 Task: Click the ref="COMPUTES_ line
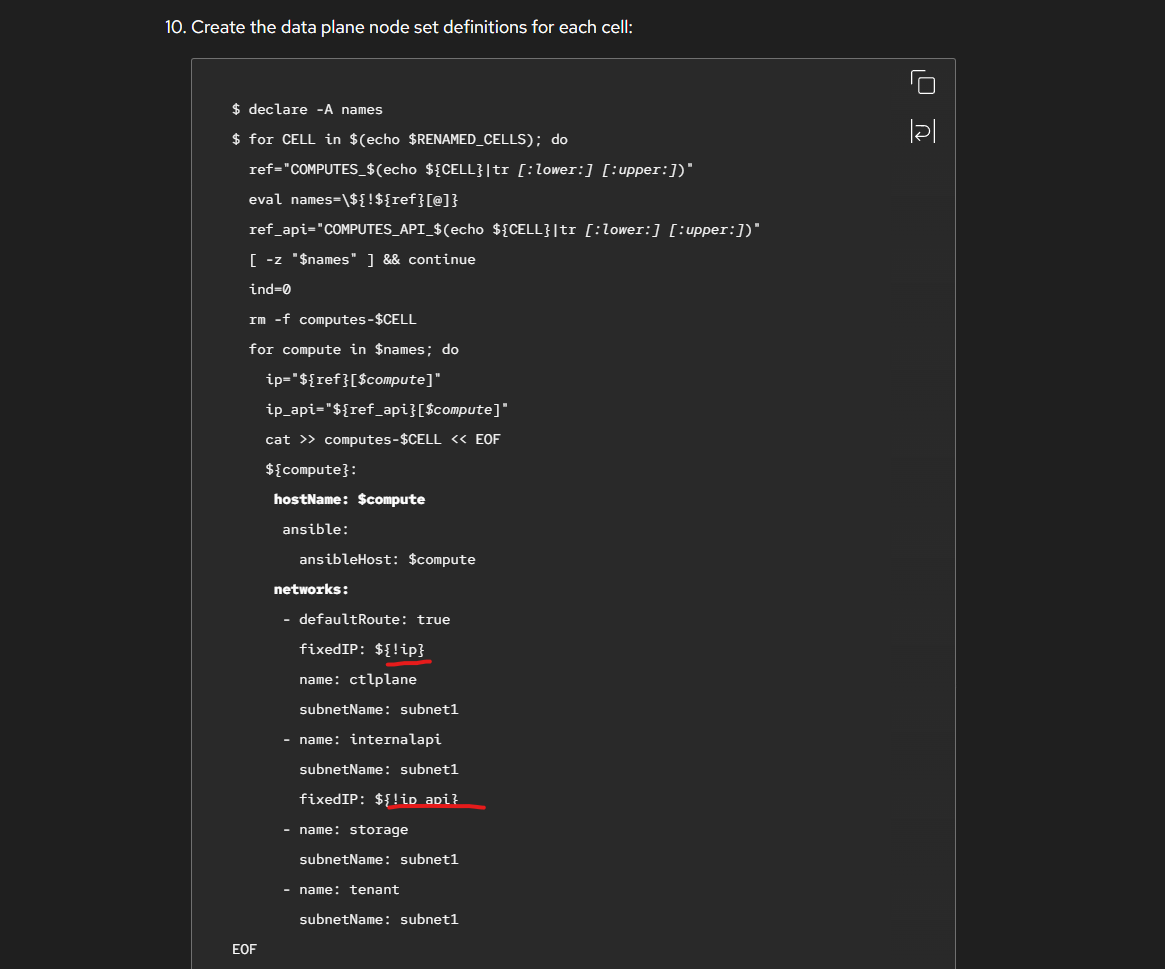471,169
